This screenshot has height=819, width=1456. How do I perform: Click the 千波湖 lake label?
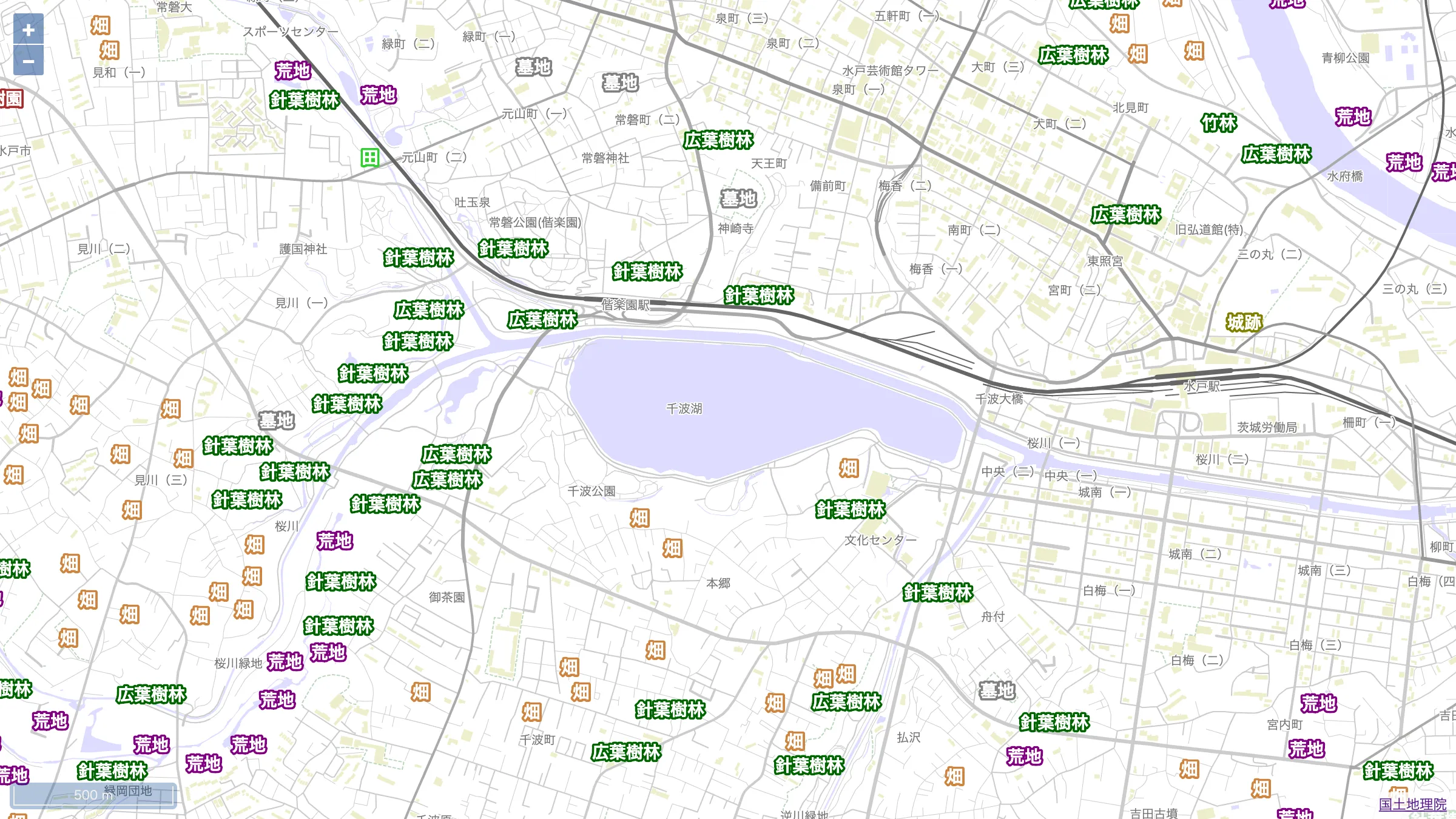[x=684, y=409]
